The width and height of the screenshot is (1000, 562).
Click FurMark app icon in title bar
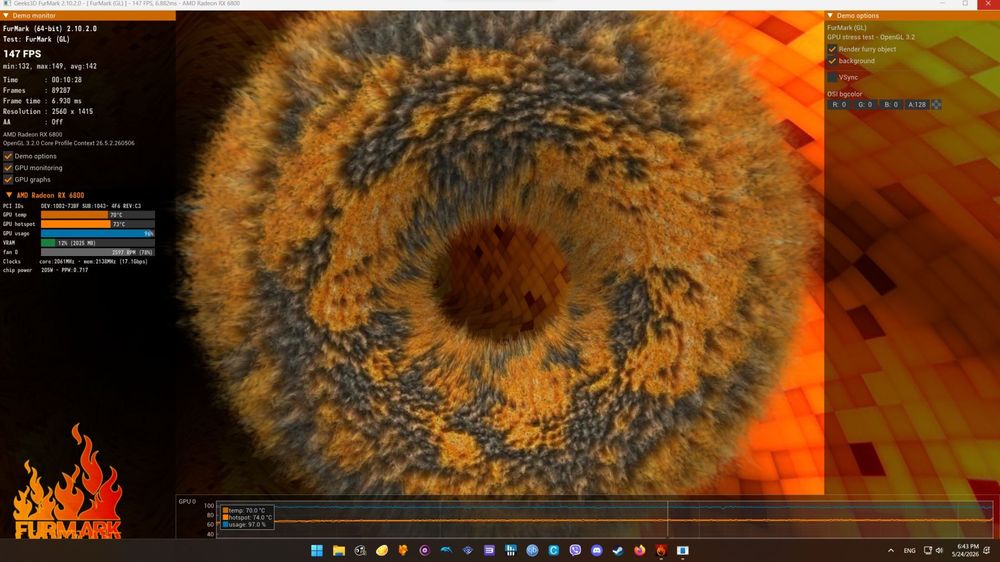(x=7, y=4)
